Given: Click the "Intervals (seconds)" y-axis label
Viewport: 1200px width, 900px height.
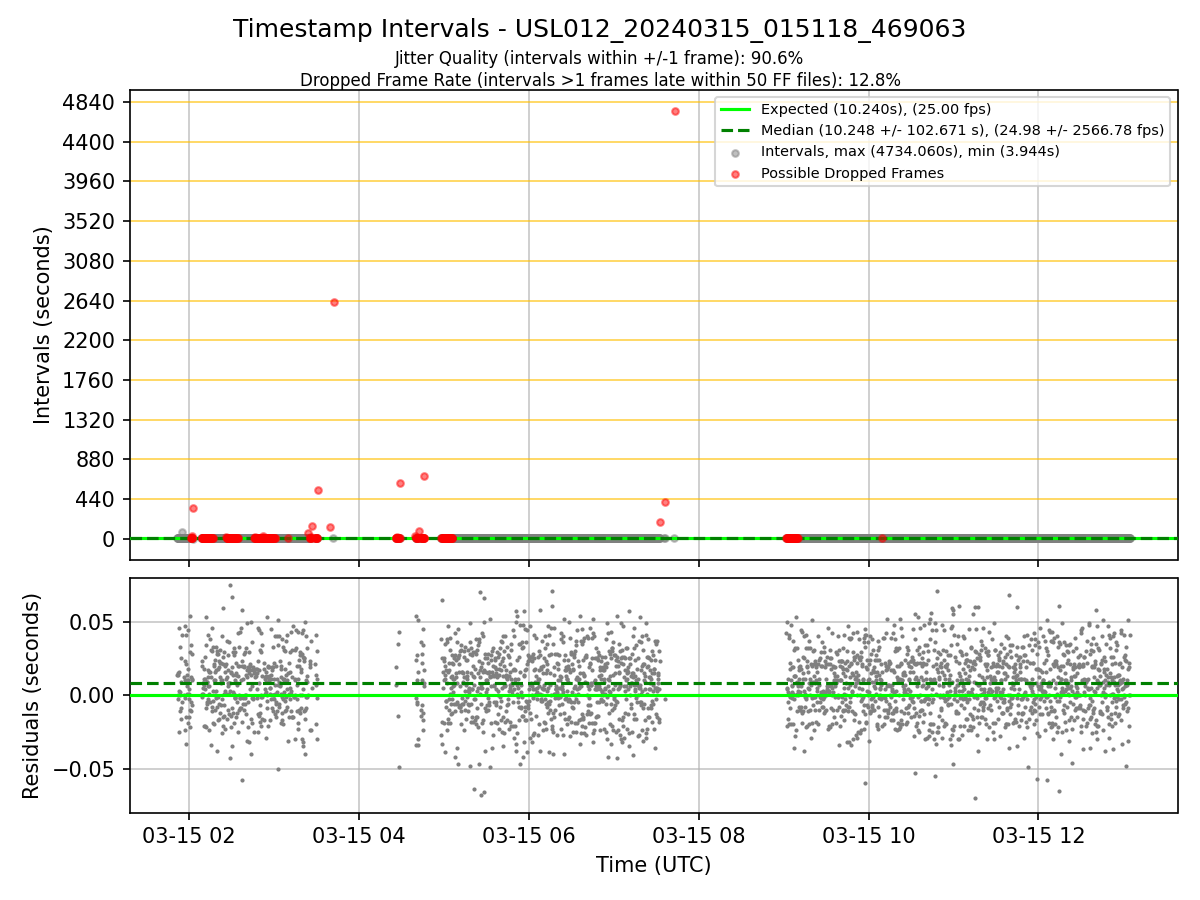Looking at the screenshot, I should pyautogui.click(x=42, y=325).
